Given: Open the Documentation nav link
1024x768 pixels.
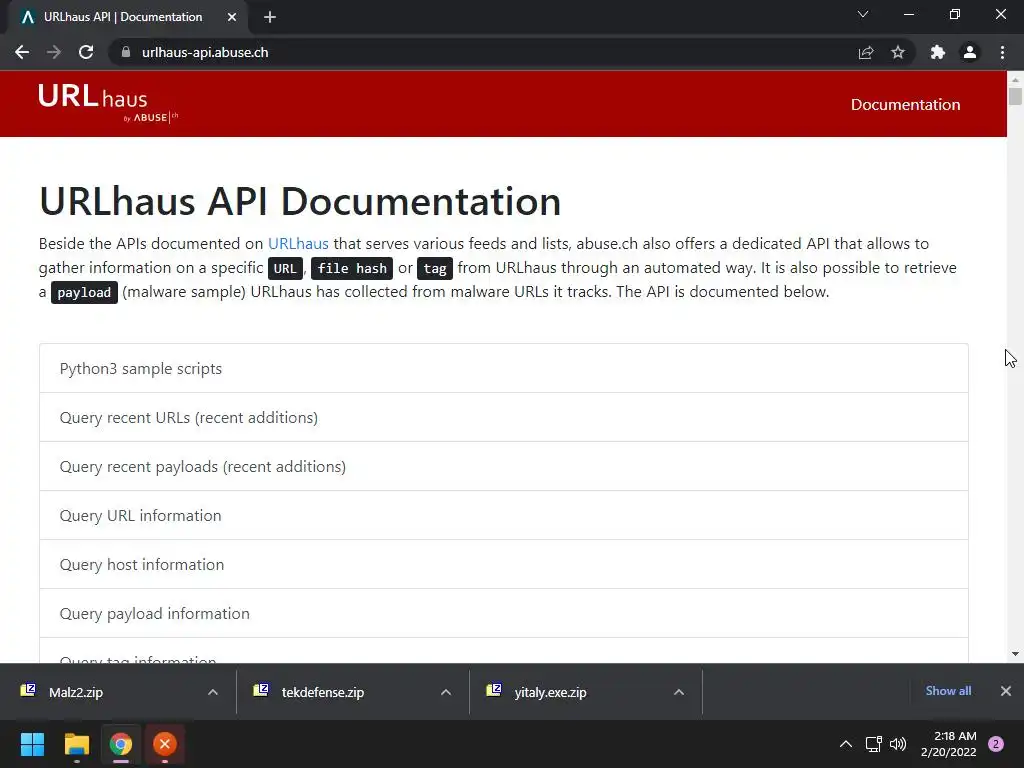Looking at the screenshot, I should pyautogui.click(x=905, y=104).
